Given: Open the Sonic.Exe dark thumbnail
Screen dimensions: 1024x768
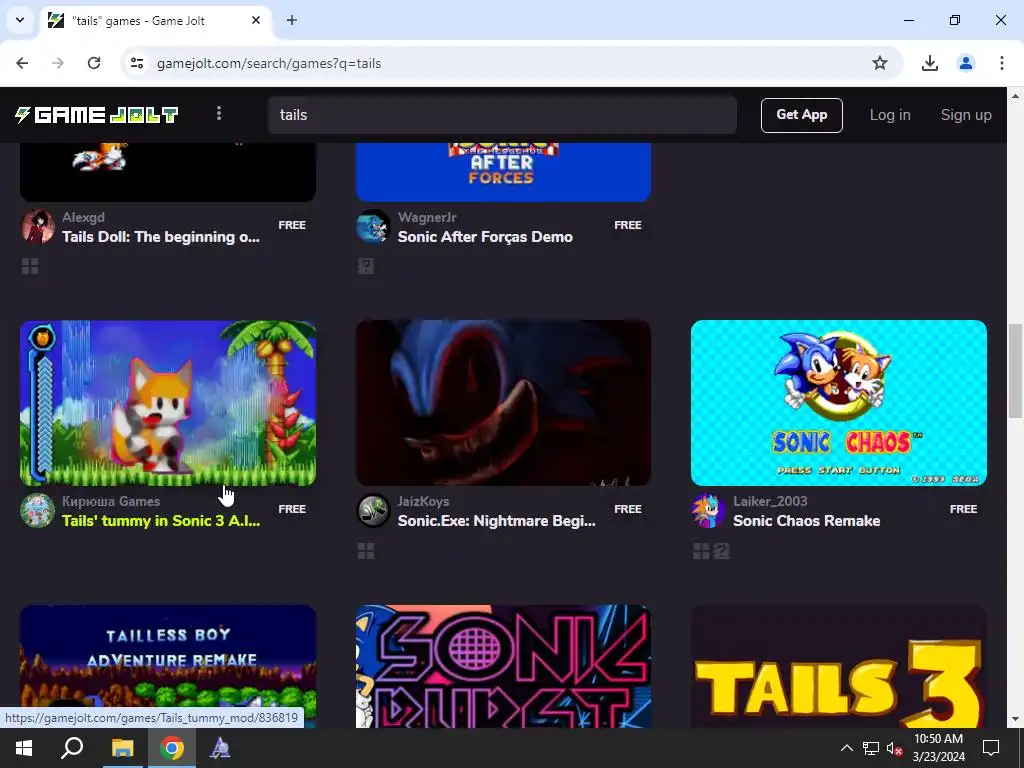Looking at the screenshot, I should (x=503, y=403).
